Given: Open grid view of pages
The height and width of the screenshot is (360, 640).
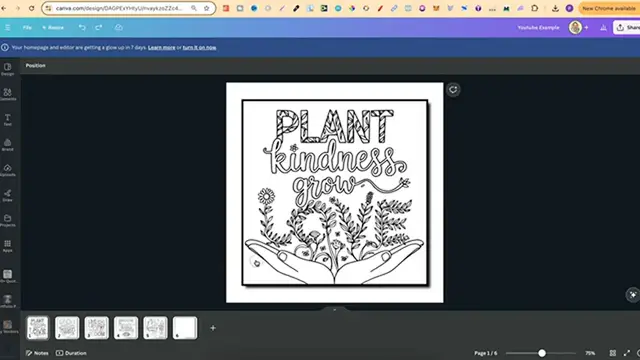Looking at the screenshot, I should coord(613,353).
